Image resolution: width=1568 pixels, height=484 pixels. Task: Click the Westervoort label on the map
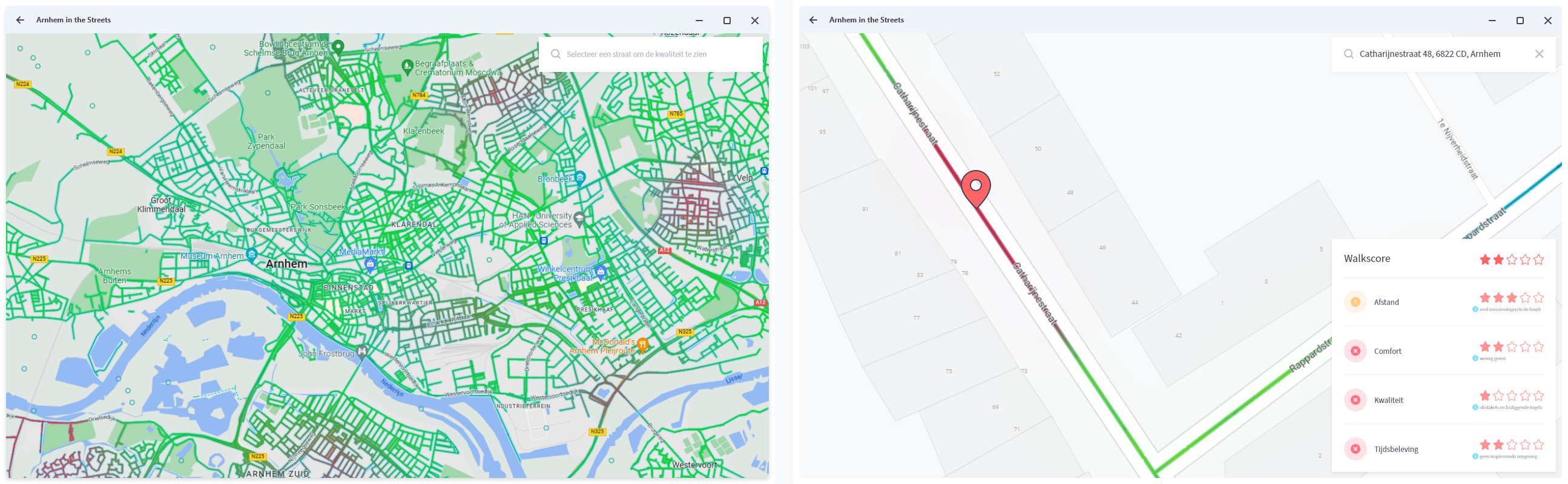694,465
